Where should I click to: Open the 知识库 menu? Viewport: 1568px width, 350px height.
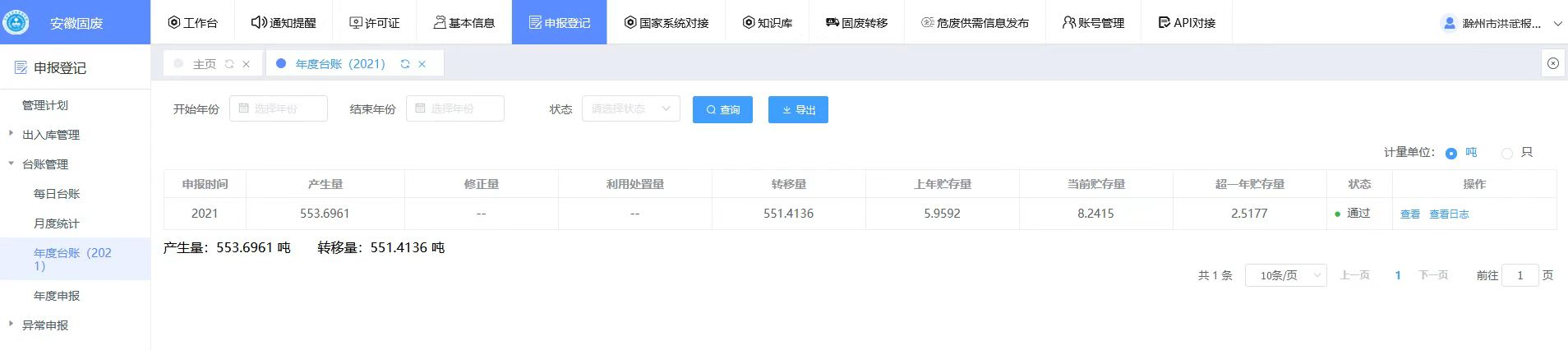tap(767, 23)
